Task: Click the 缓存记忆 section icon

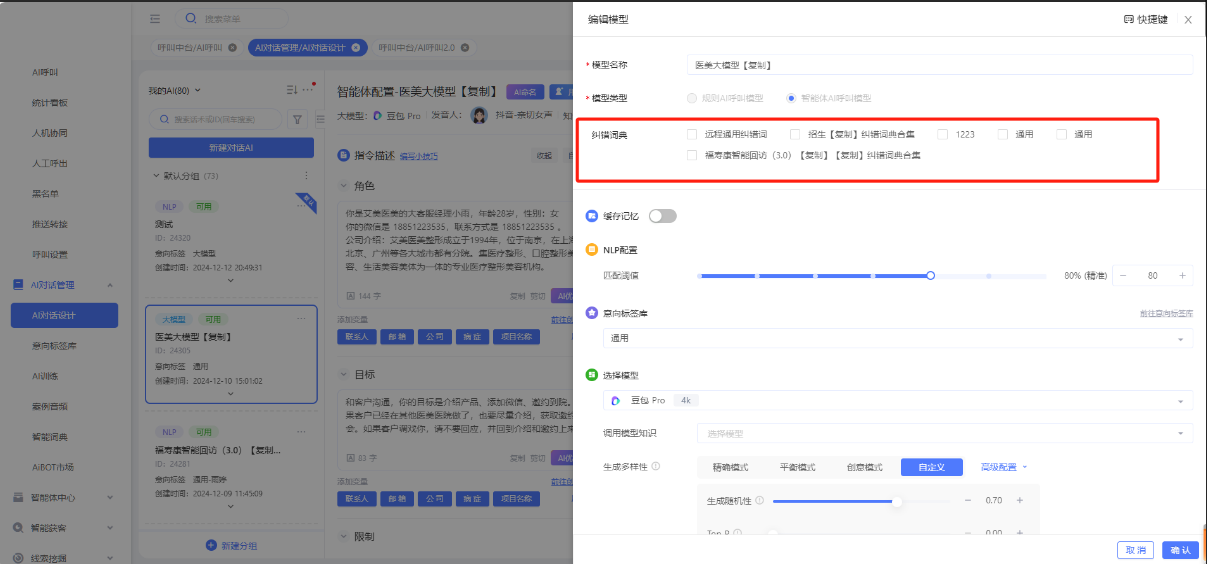Action: (x=592, y=216)
